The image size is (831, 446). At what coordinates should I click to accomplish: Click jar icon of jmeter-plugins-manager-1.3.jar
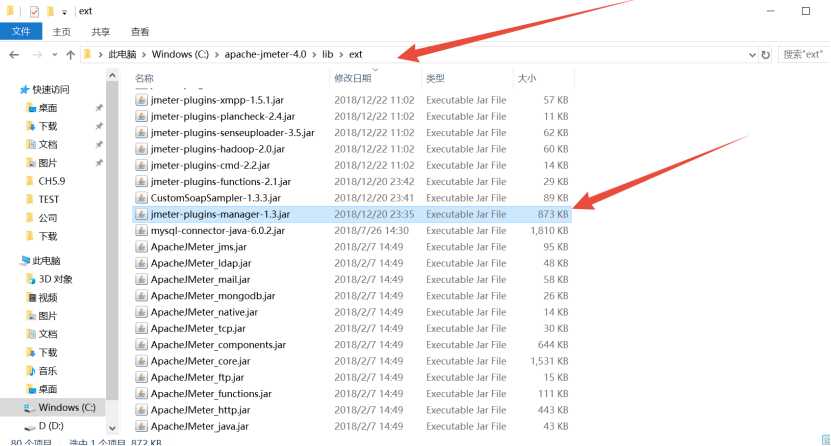coord(141,215)
